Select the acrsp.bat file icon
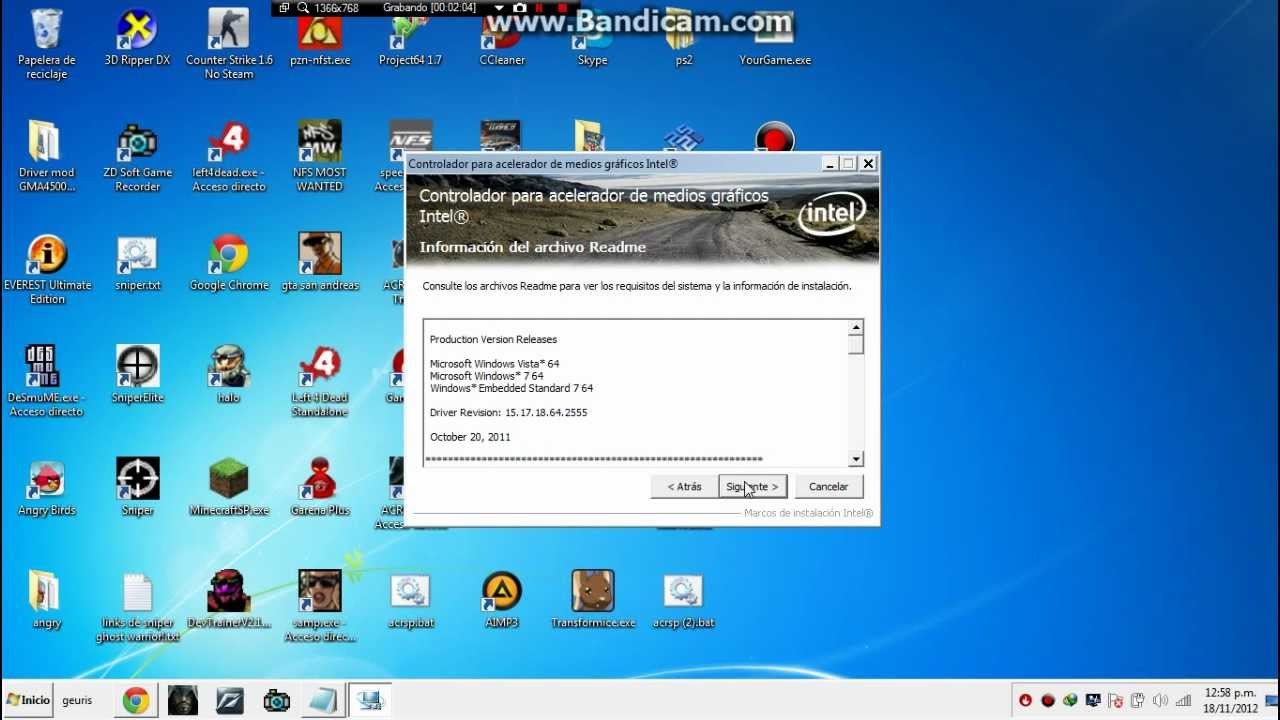Screen dimensions: 1280x720 410,600
